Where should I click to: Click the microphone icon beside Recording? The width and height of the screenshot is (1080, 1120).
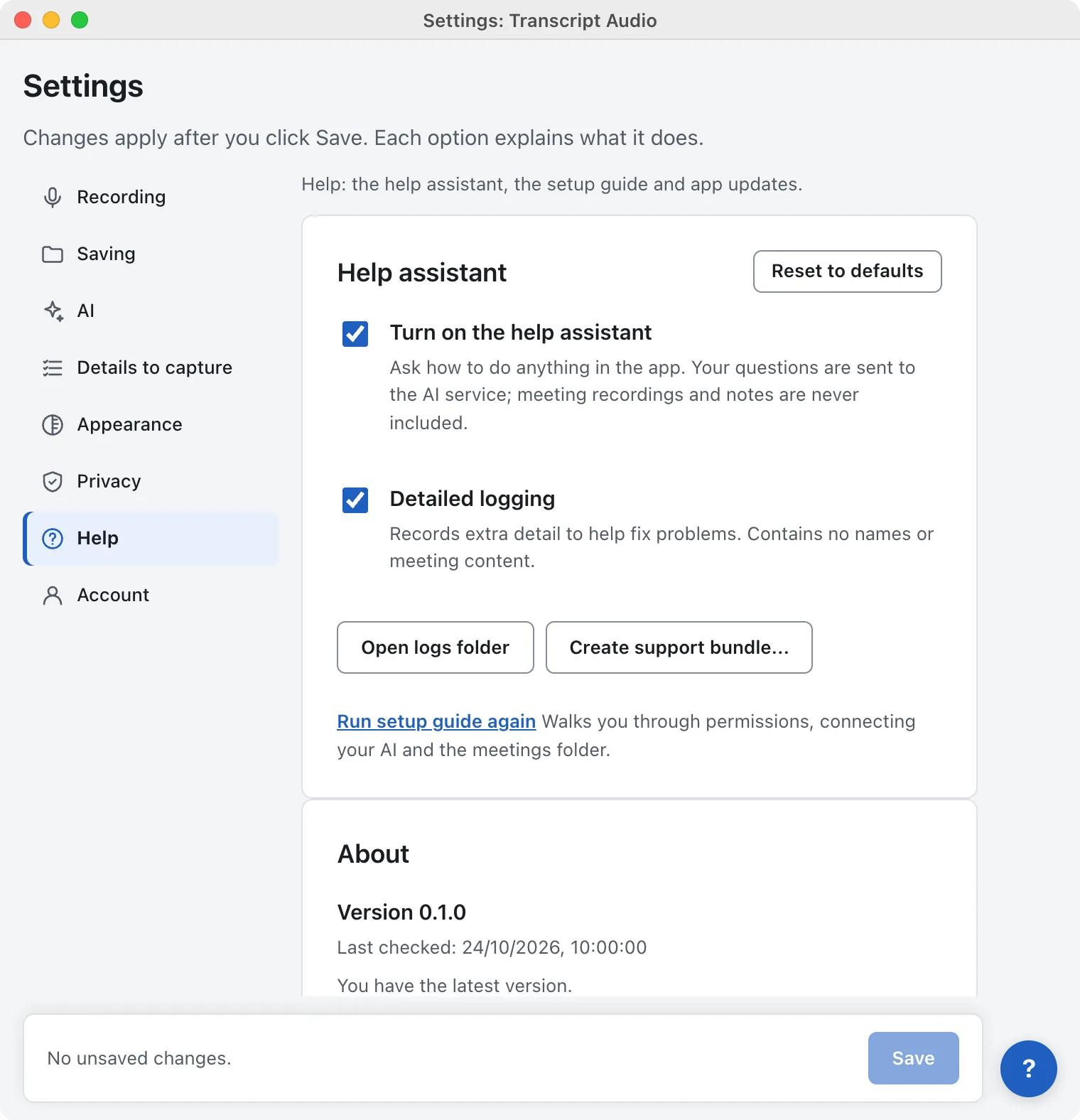(x=53, y=197)
